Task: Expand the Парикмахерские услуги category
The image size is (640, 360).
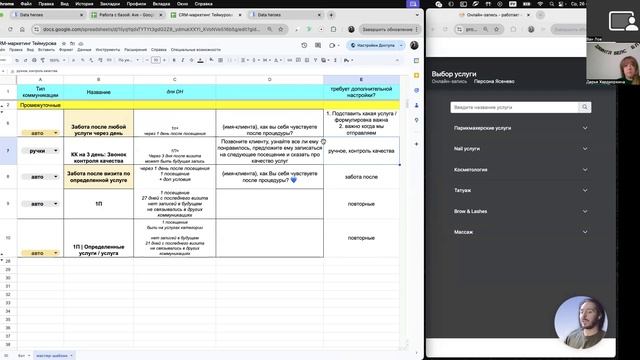Action: click(521, 128)
